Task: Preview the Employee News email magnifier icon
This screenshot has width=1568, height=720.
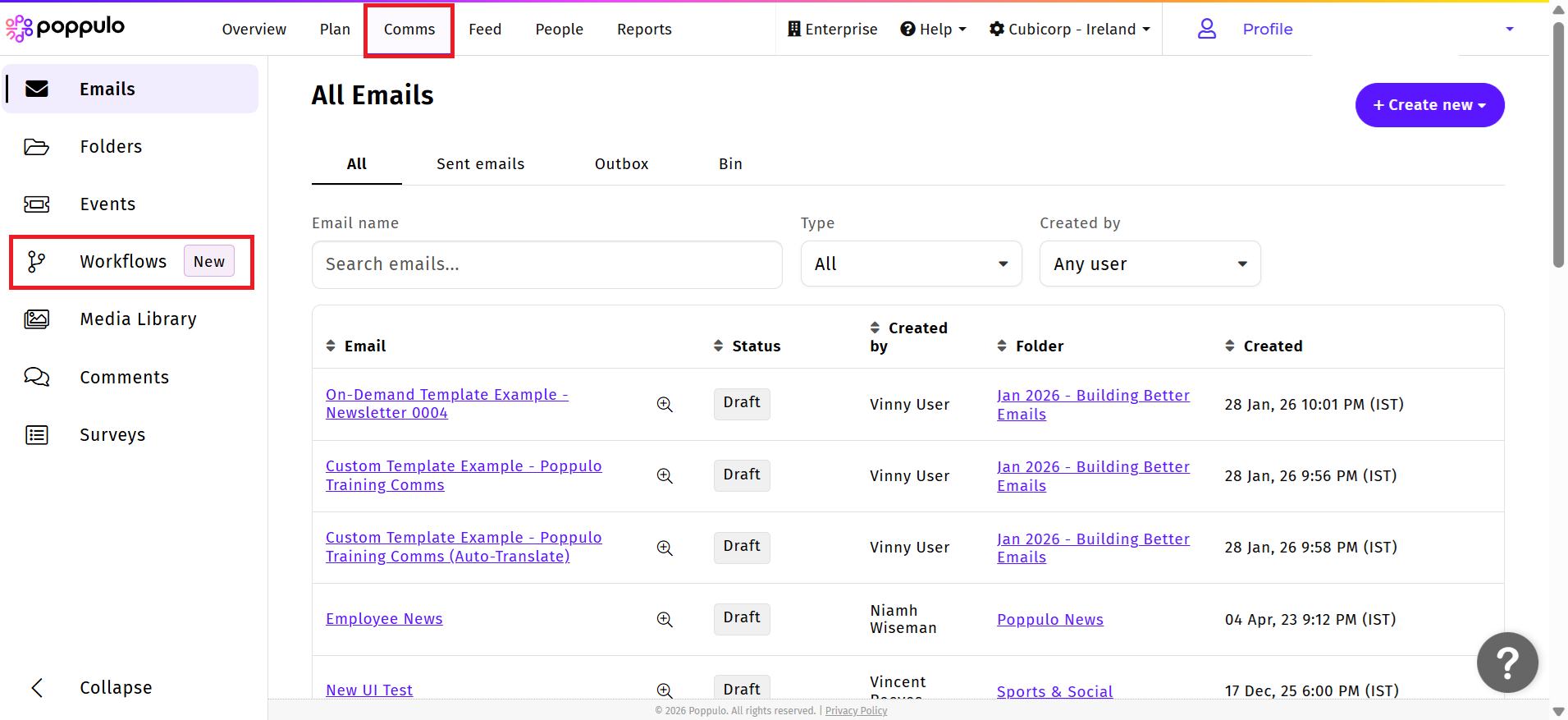Action: [x=665, y=619]
